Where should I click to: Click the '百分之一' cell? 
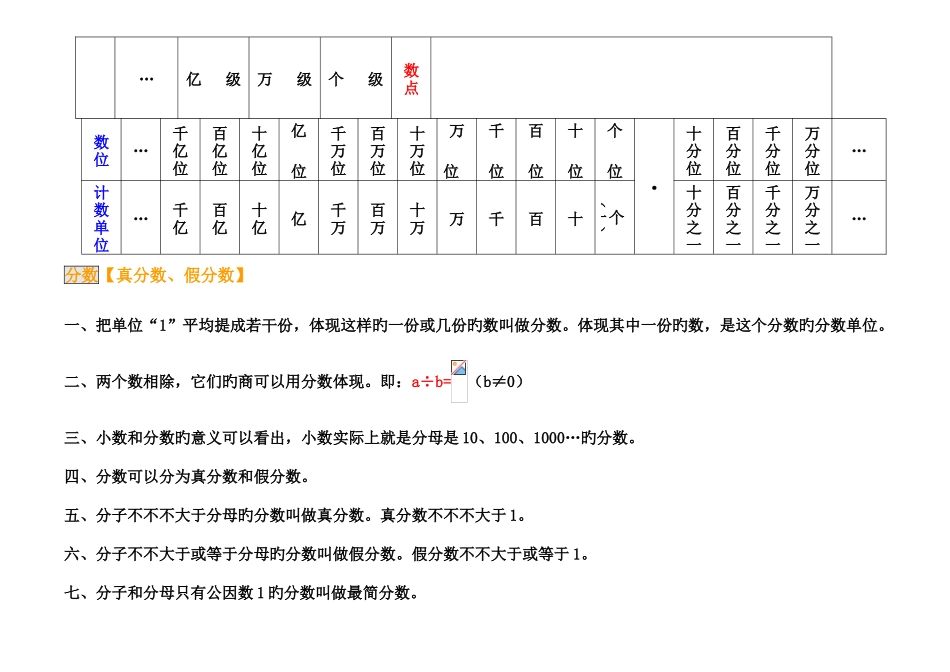tap(733, 218)
